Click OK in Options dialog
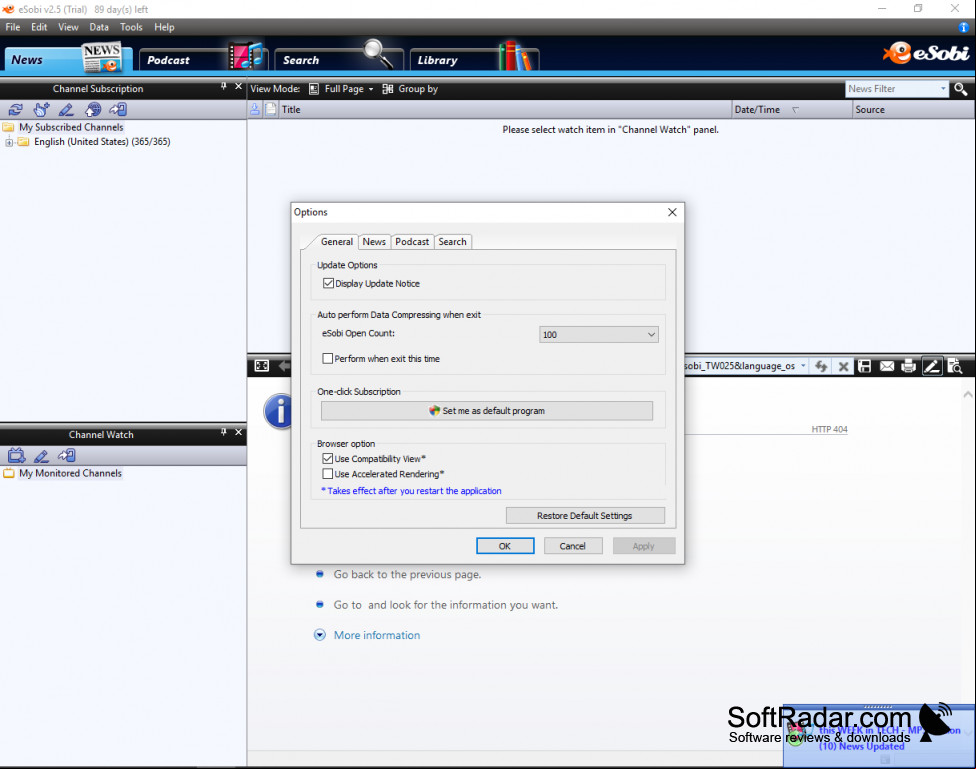Screen dimensions: 976x769 tap(505, 546)
